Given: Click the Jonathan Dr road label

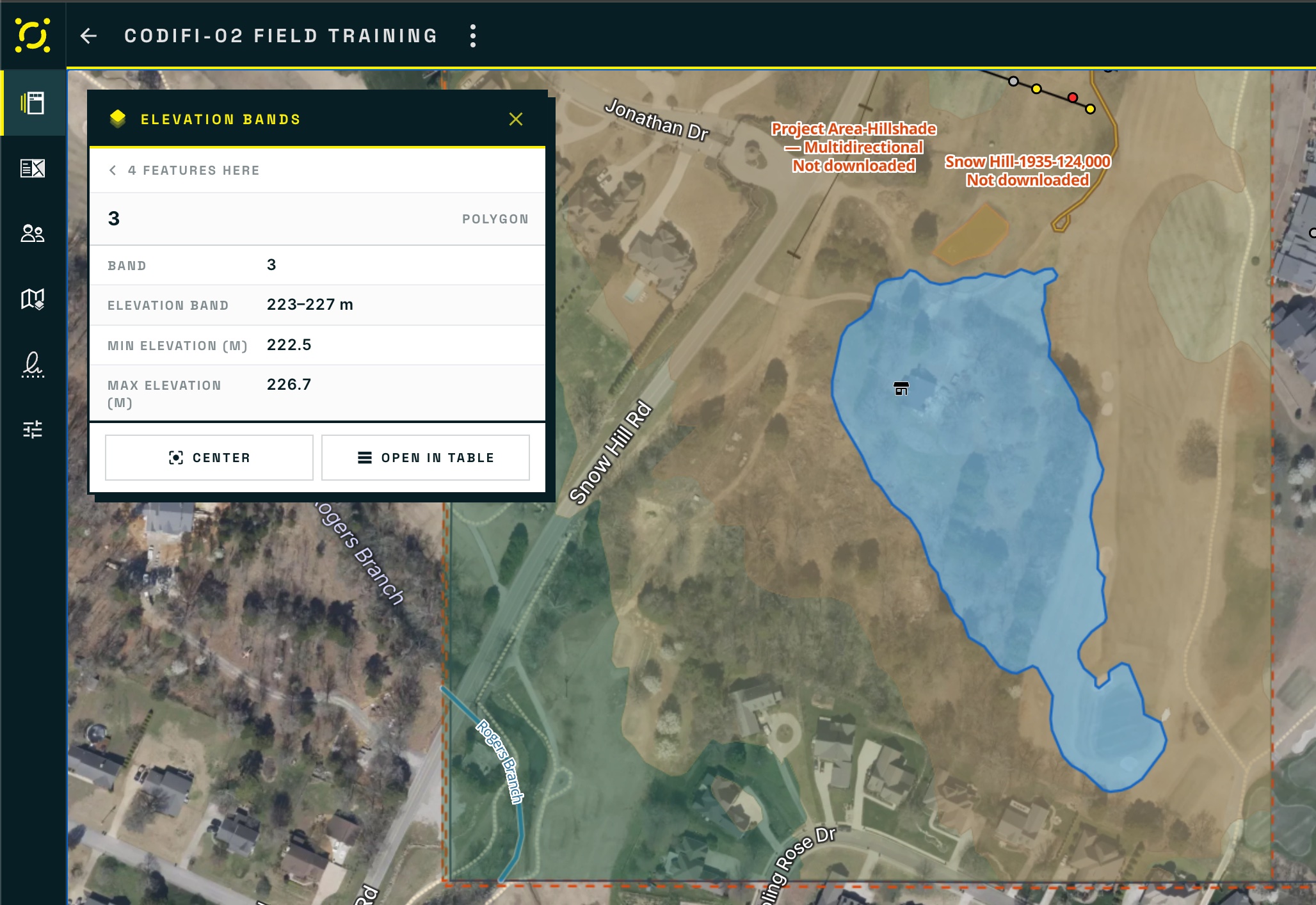Looking at the screenshot, I should 657,120.
